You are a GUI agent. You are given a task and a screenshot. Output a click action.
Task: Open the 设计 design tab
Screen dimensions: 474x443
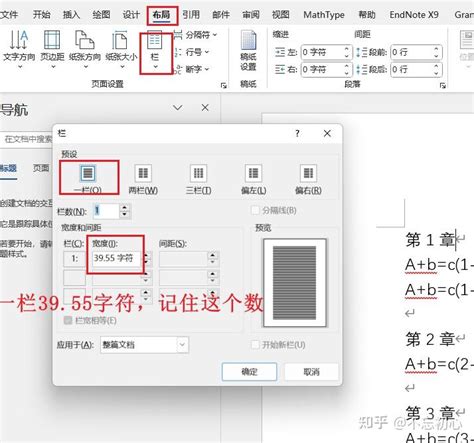pos(131,14)
